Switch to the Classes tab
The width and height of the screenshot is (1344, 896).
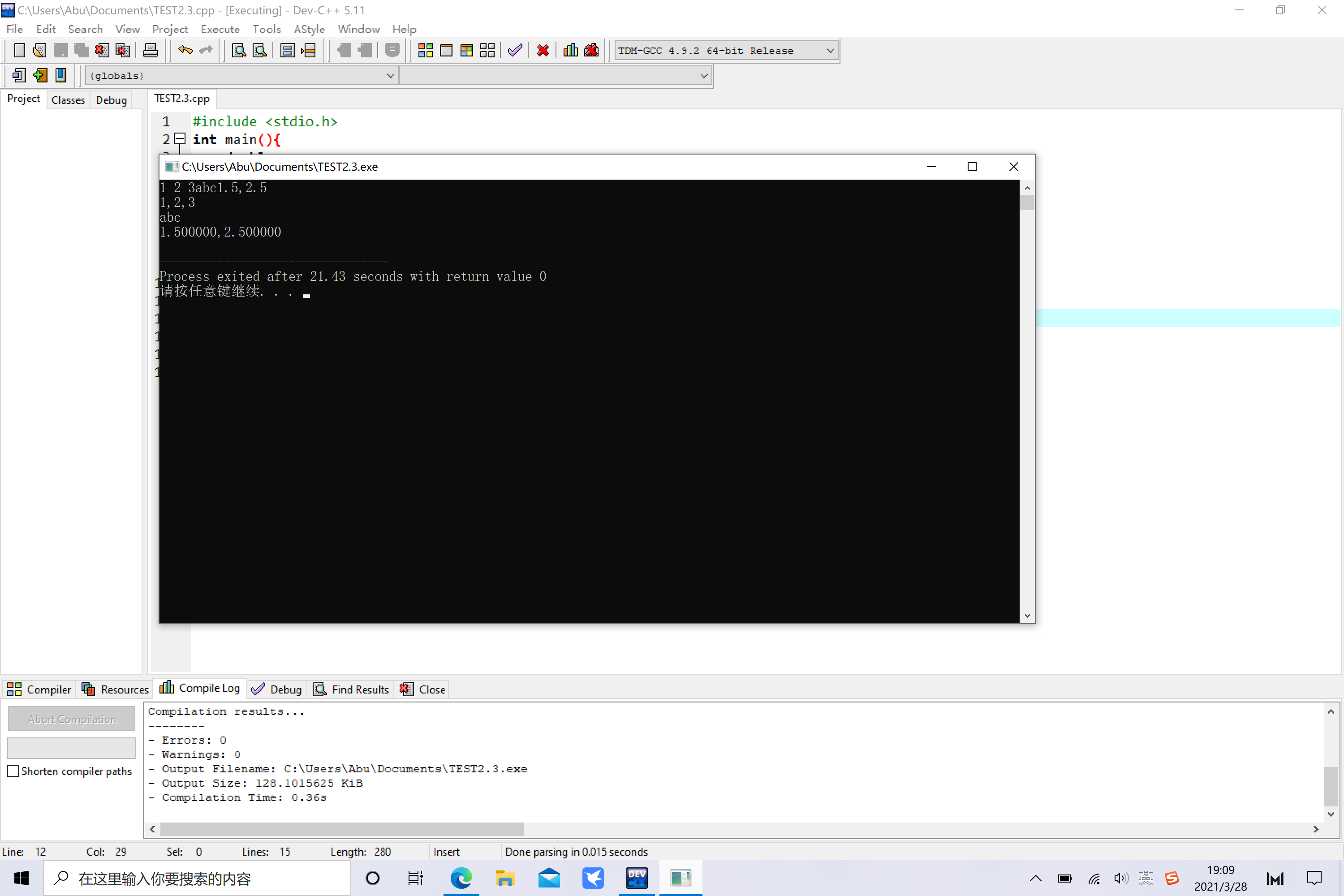click(68, 100)
